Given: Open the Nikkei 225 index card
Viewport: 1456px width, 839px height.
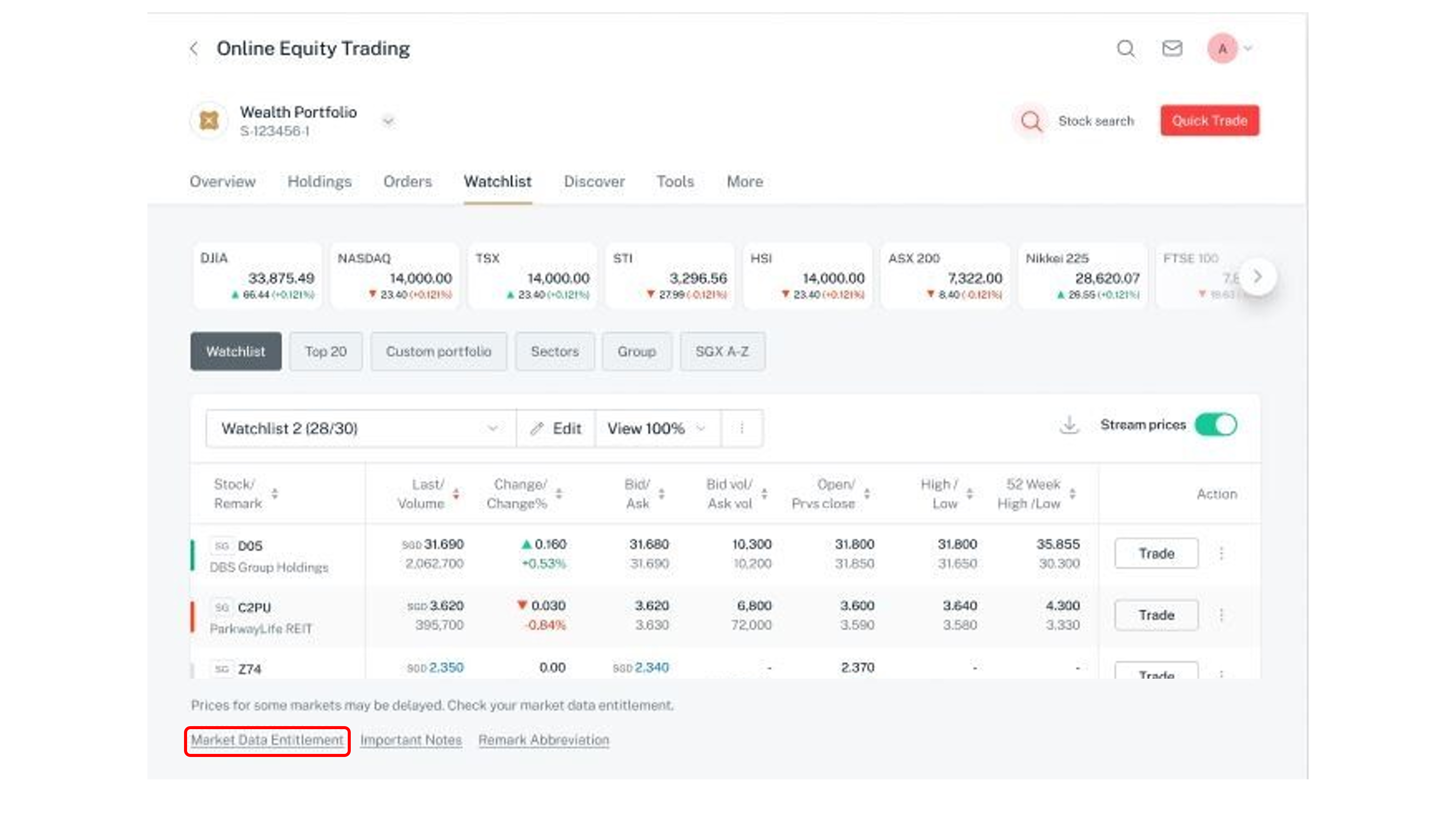Looking at the screenshot, I should point(1084,276).
